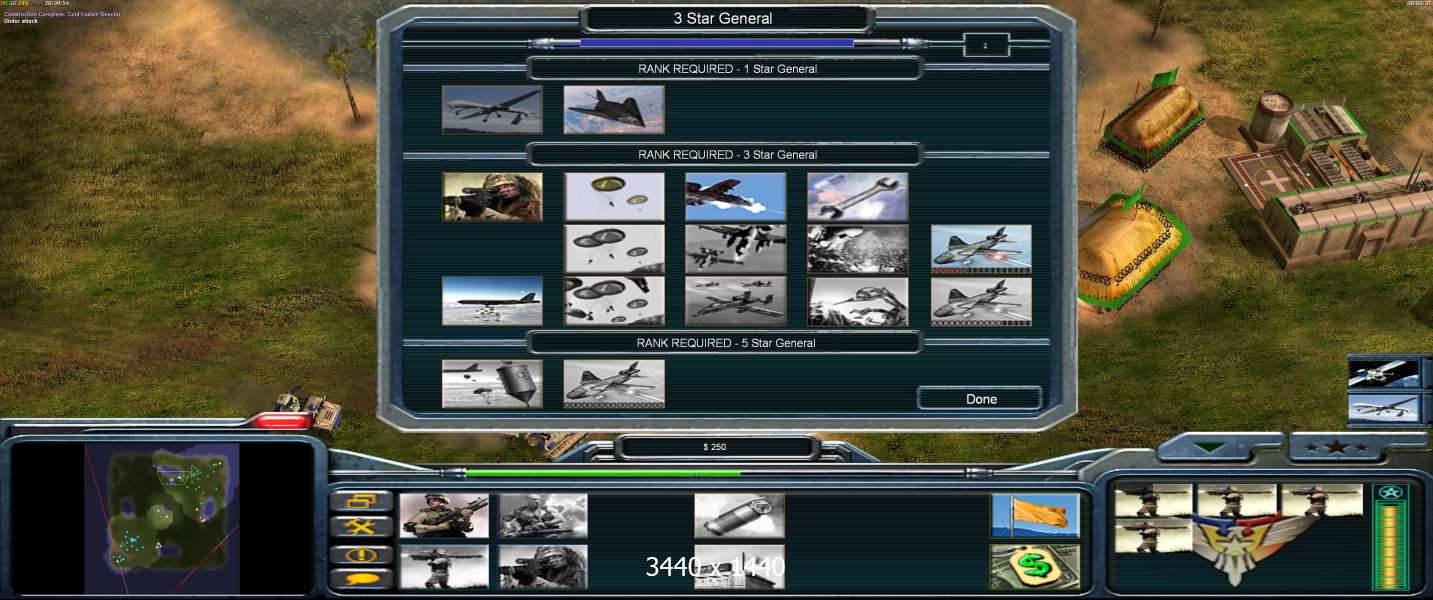This screenshot has height=600, width=1433.
Task: Sell the building with the dollar icon
Action: click(1035, 566)
